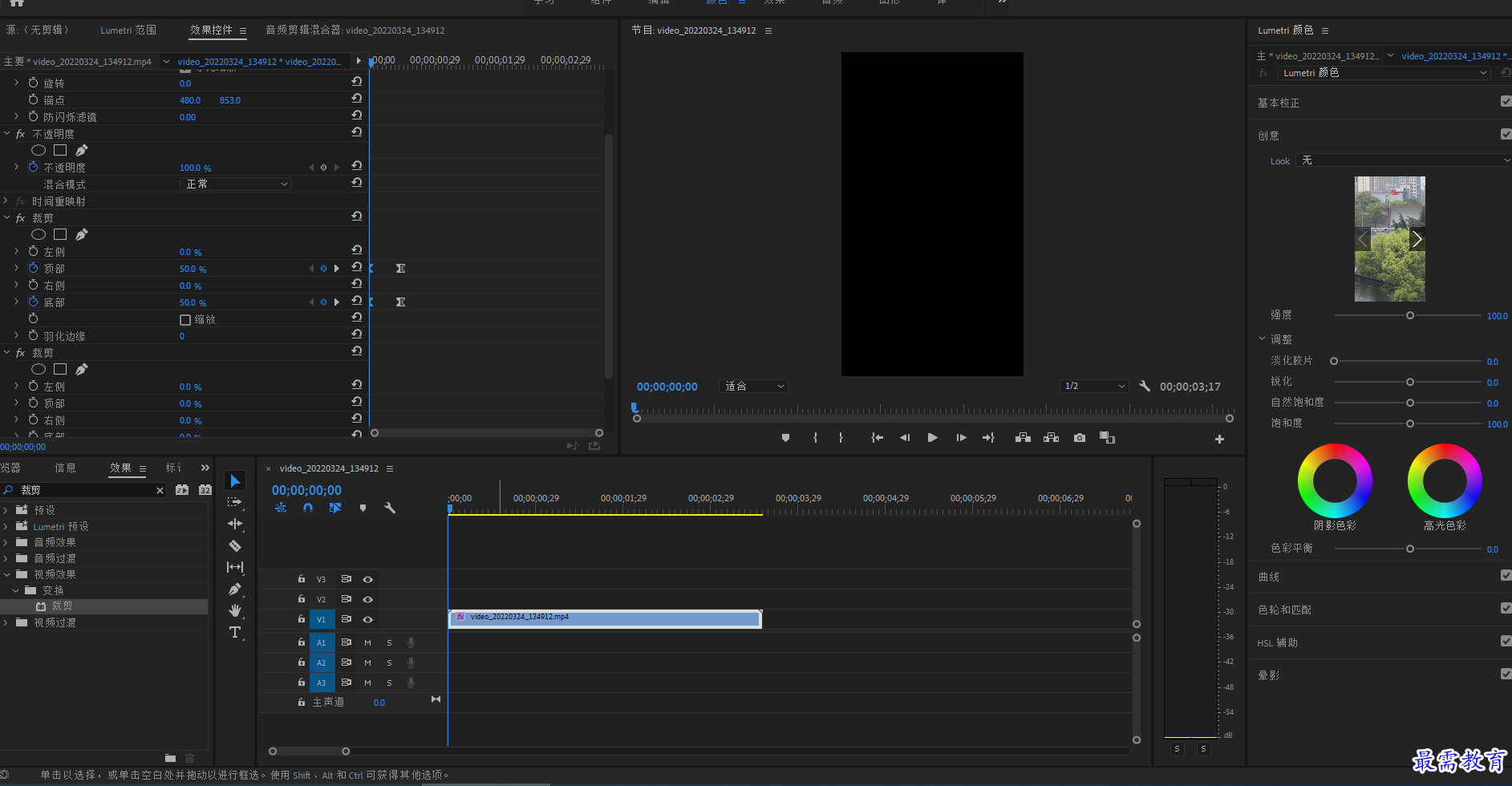Step forward one frame in program monitor

961,438
